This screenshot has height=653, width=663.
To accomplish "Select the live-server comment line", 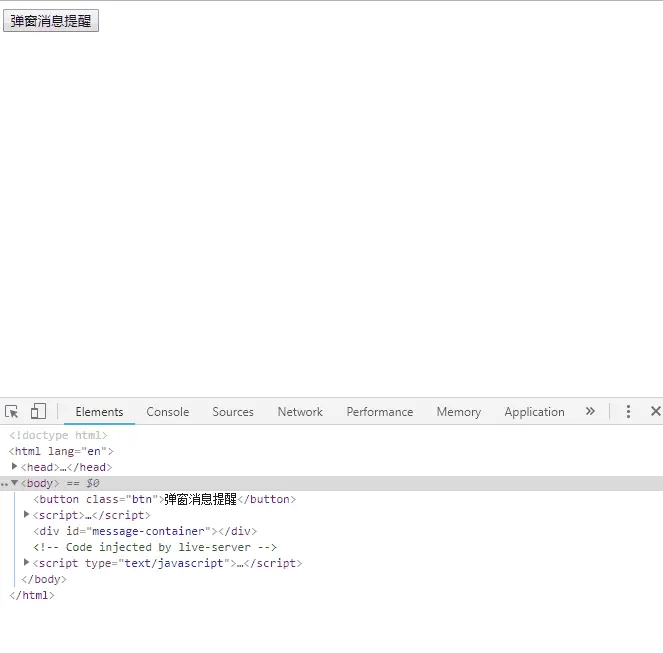I will (155, 547).
